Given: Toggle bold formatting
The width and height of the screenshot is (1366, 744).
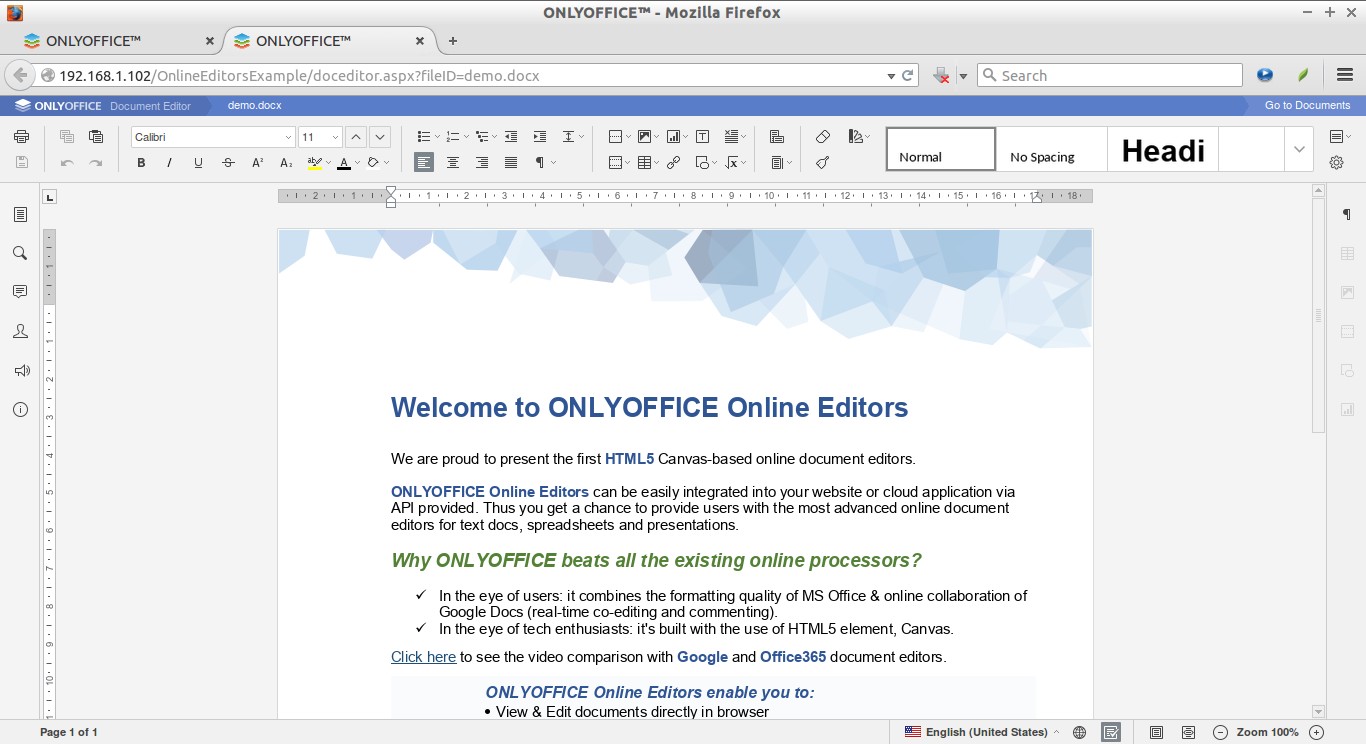Looking at the screenshot, I should pyautogui.click(x=141, y=163).
